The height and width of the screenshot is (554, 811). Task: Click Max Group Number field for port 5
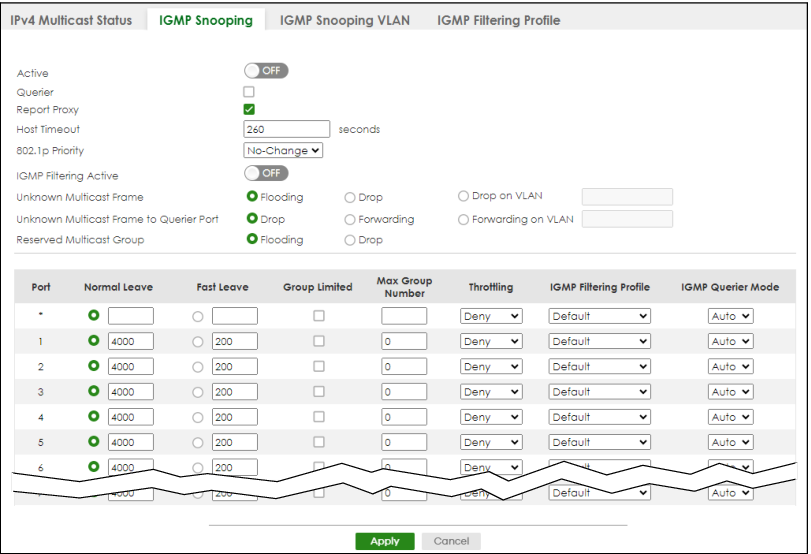coord(404,442)
